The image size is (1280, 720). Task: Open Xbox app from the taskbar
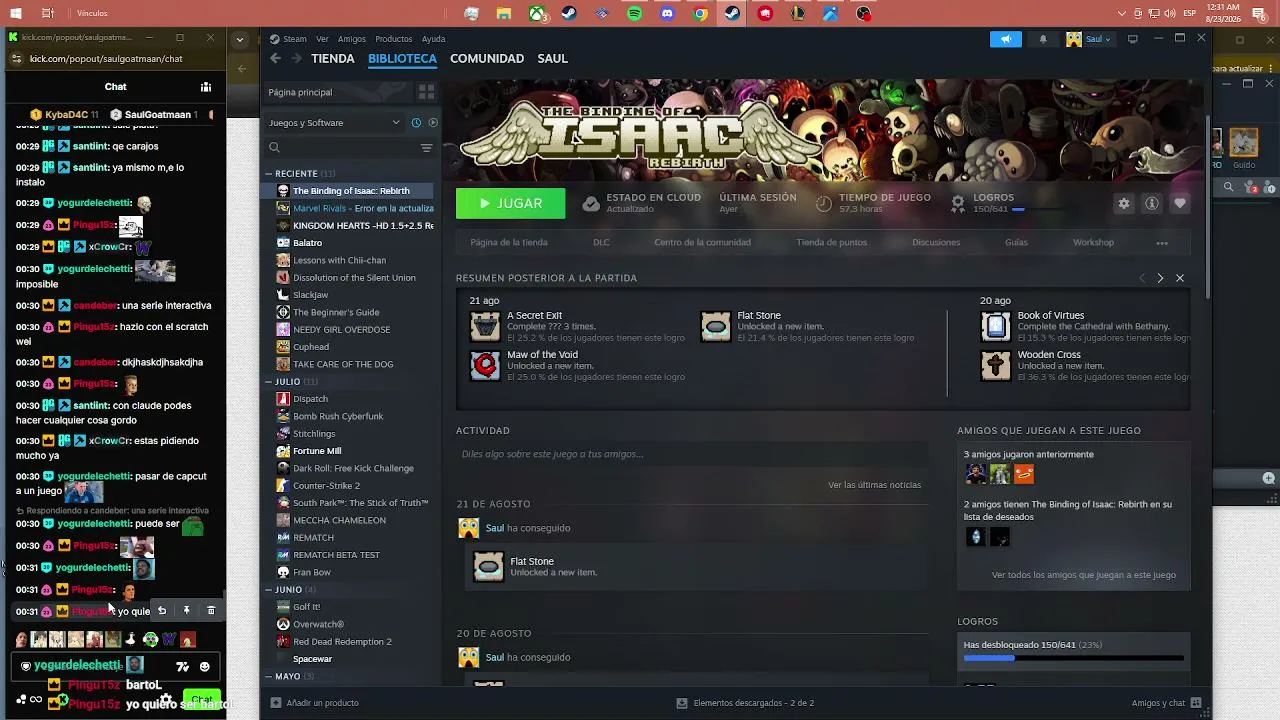pos(537,14)
